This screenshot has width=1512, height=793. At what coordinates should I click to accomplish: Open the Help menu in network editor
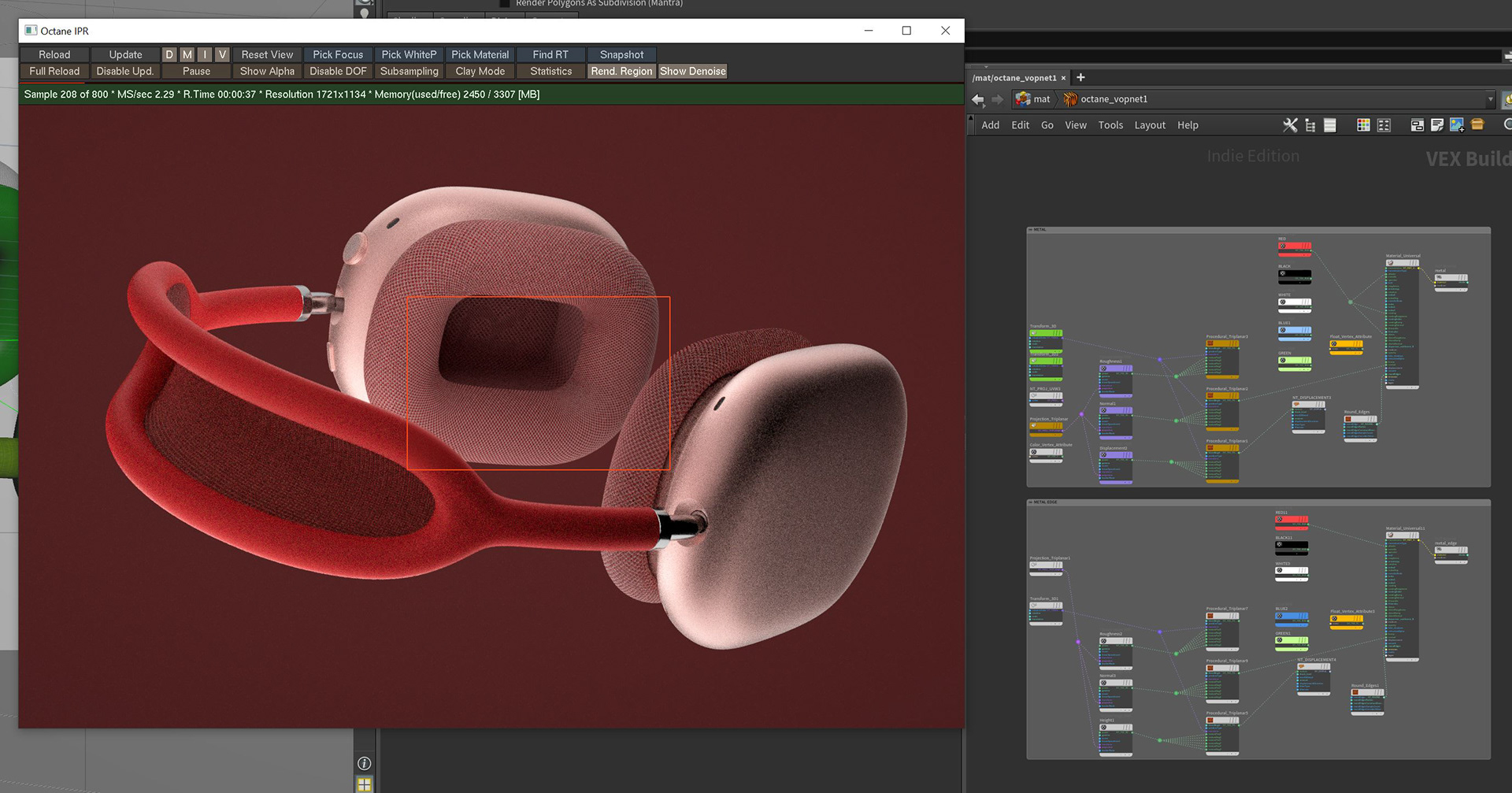coord(1188,125)
